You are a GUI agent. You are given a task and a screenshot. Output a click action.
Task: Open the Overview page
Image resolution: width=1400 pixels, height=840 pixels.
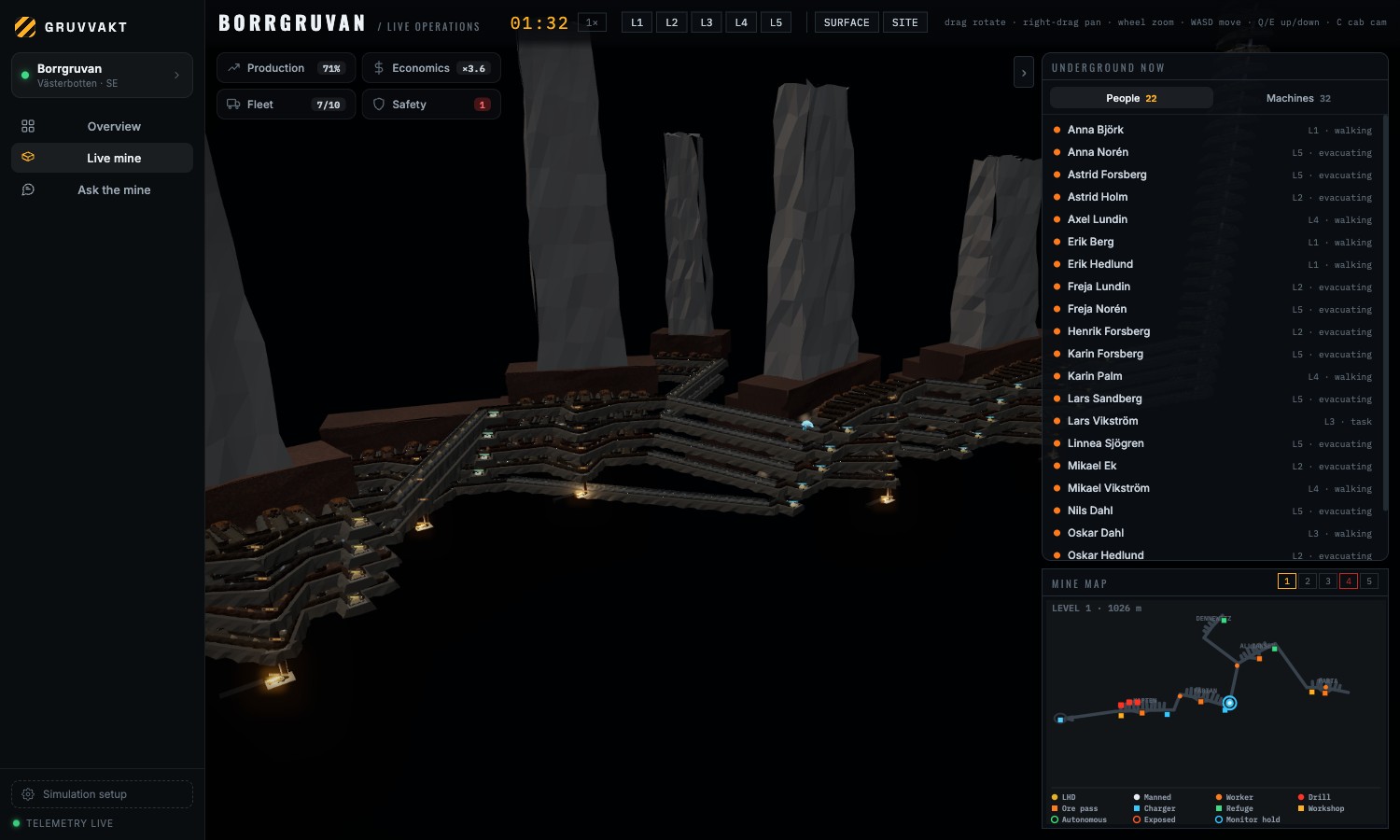tap(102, 126)
